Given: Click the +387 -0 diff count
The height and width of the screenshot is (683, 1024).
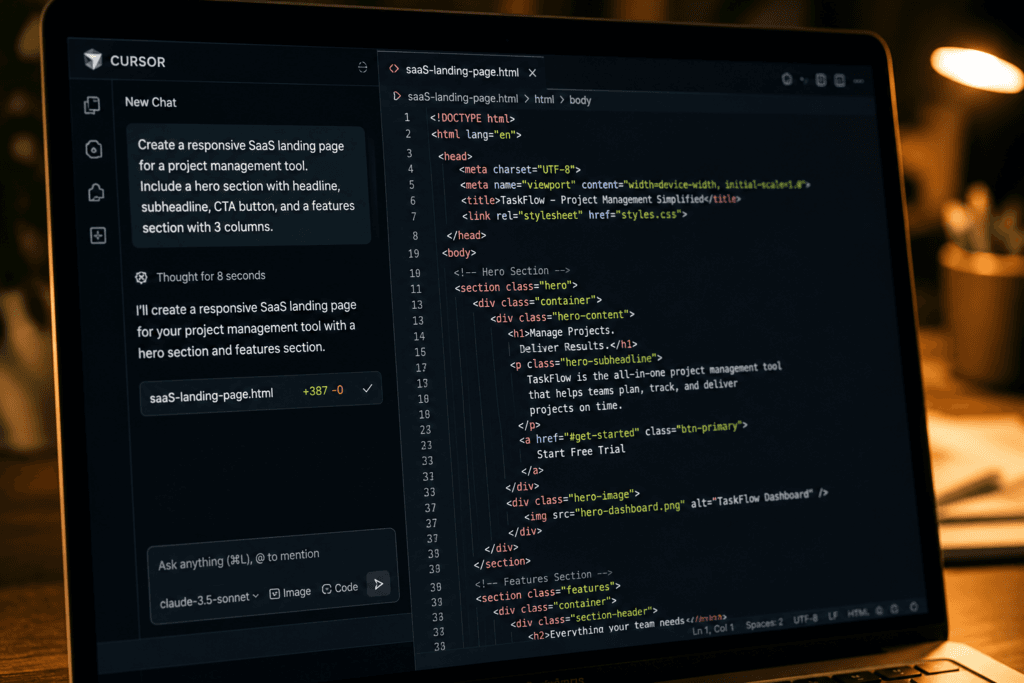Looking at the screenshot, I should (x=323, y=390).
